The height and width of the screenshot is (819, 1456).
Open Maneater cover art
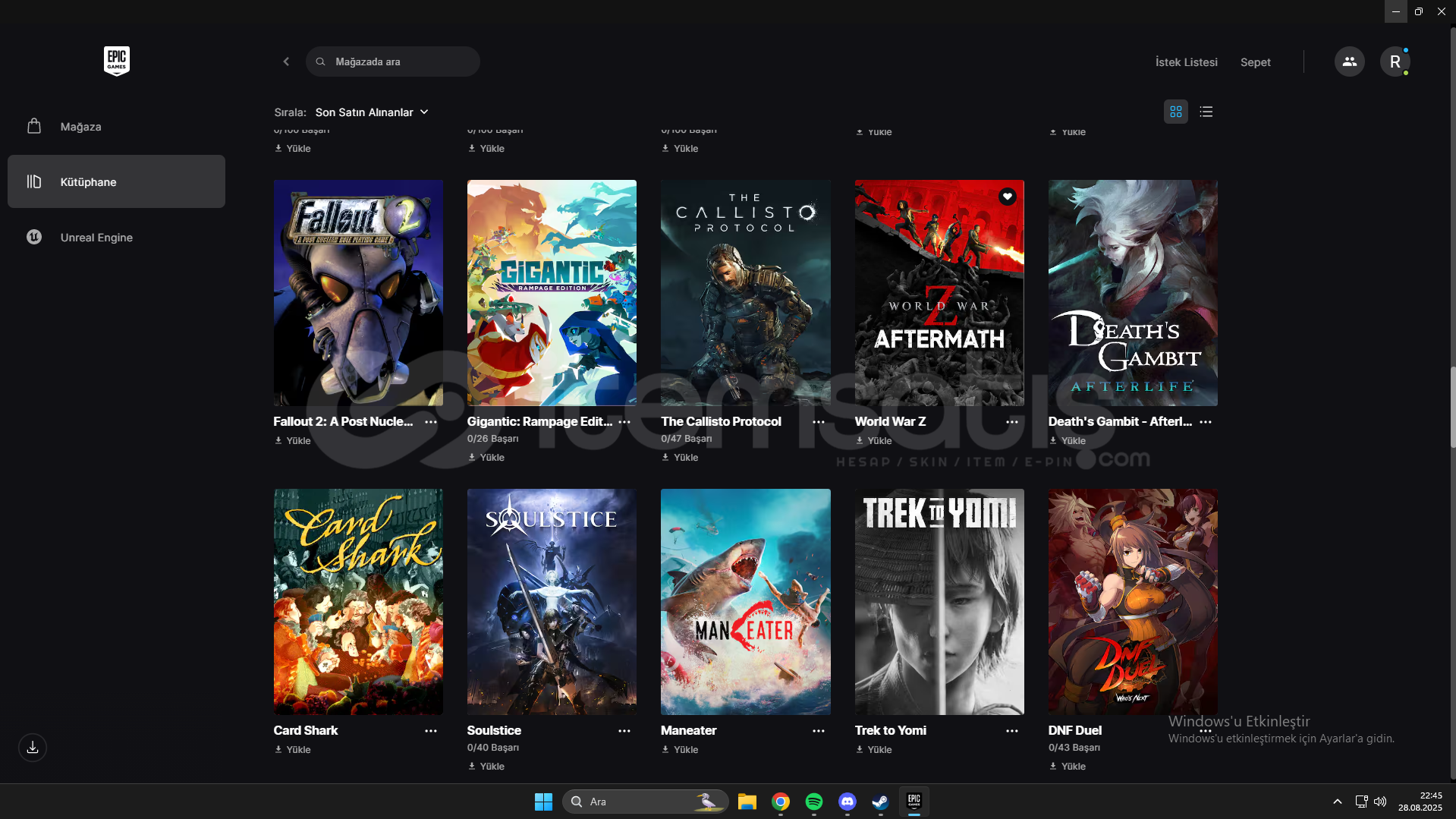[746, 602]
